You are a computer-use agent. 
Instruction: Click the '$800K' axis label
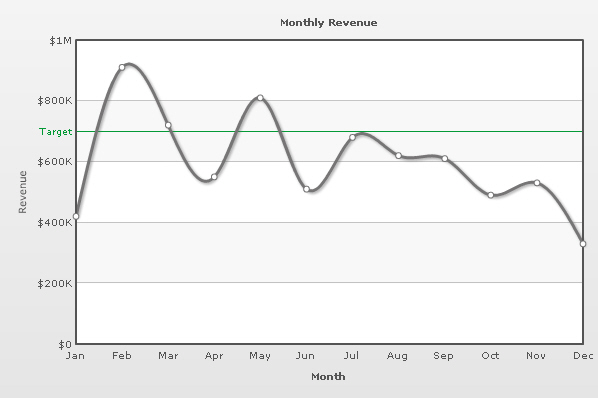(x=55, y=101)
